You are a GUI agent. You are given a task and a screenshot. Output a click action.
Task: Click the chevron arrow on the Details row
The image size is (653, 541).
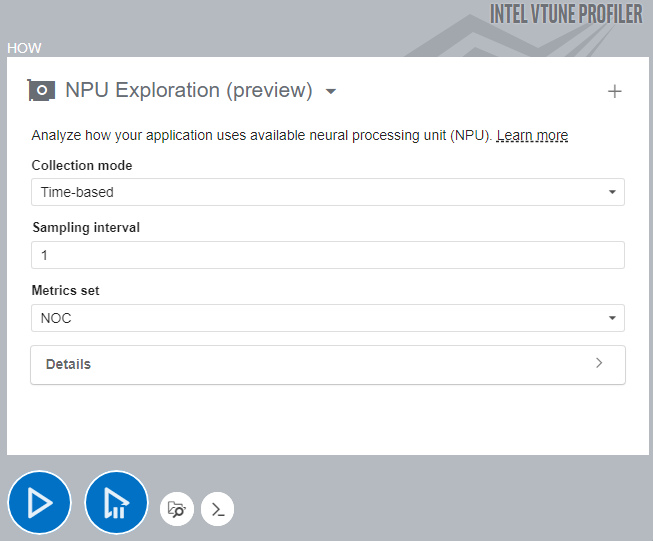coord(599,364)
